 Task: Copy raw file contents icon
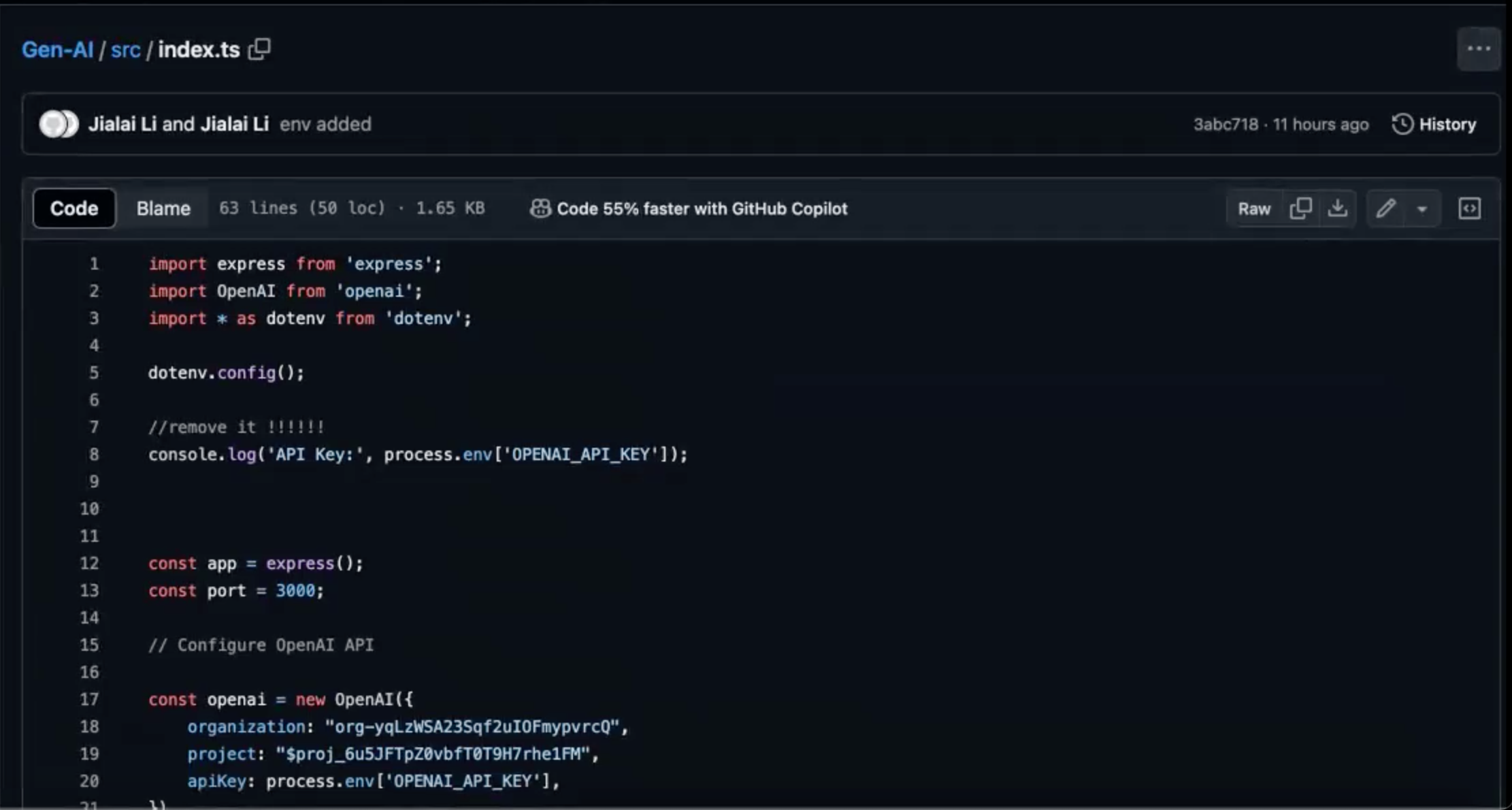coord(1300,208)
